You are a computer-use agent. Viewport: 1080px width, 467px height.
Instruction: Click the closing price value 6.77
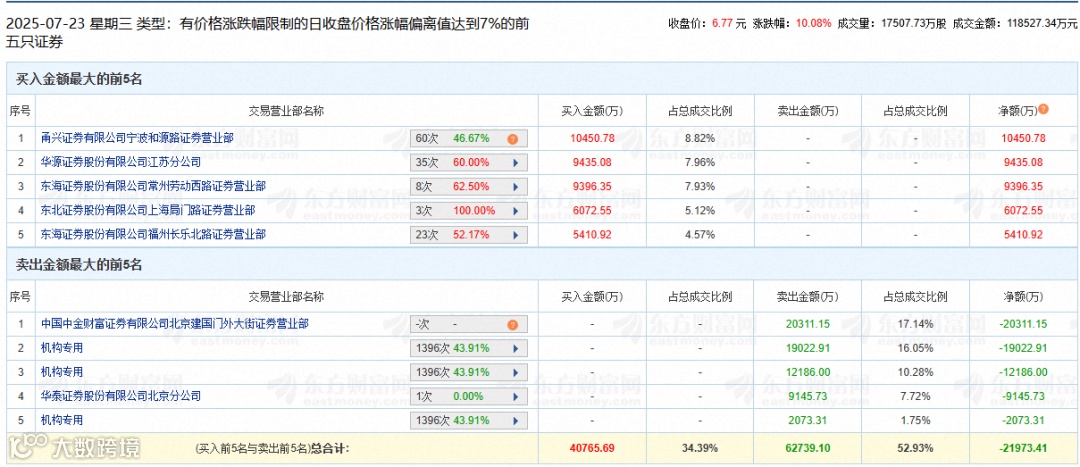coord(722,24)
